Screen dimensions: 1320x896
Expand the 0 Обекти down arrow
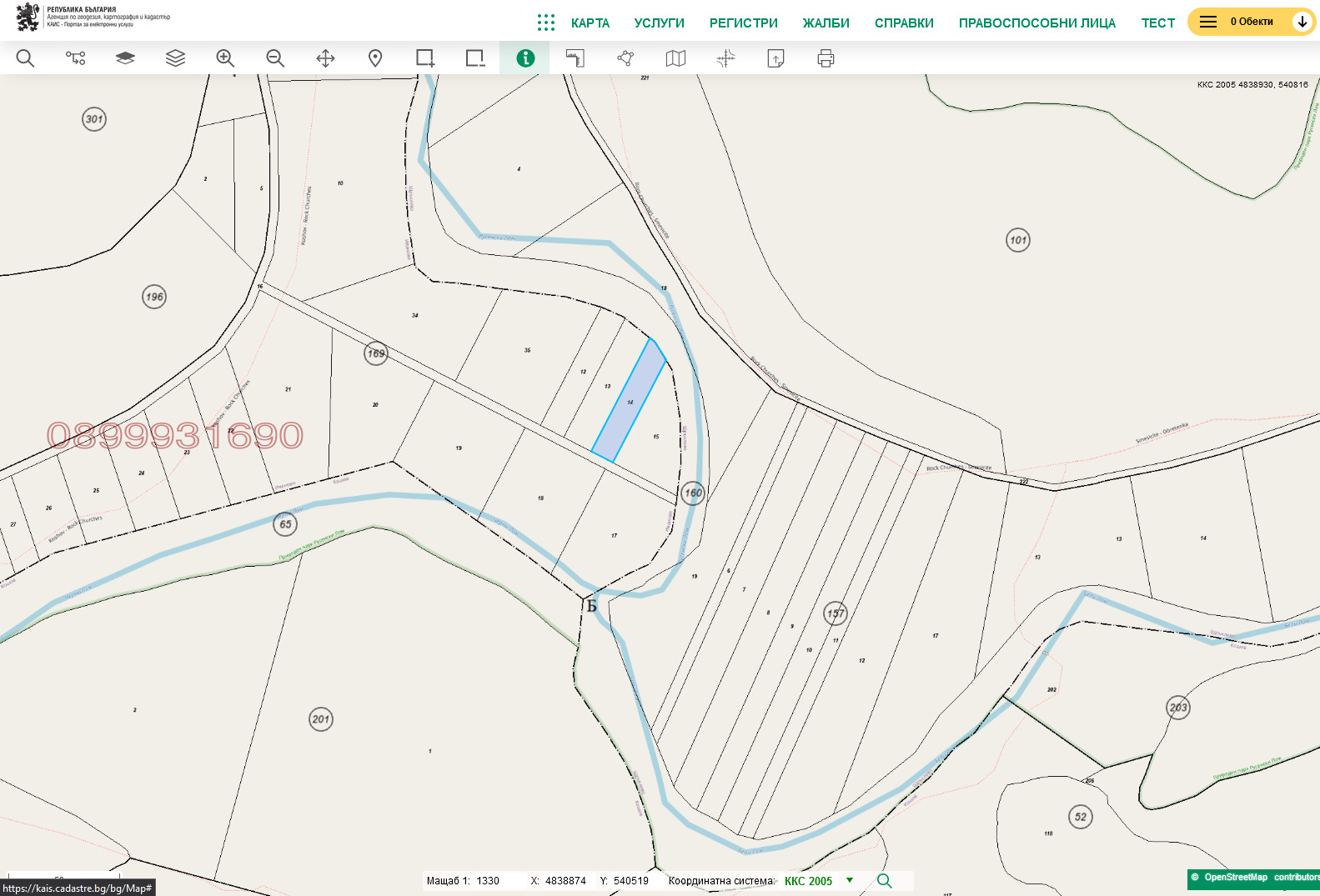click(1302, 22)
